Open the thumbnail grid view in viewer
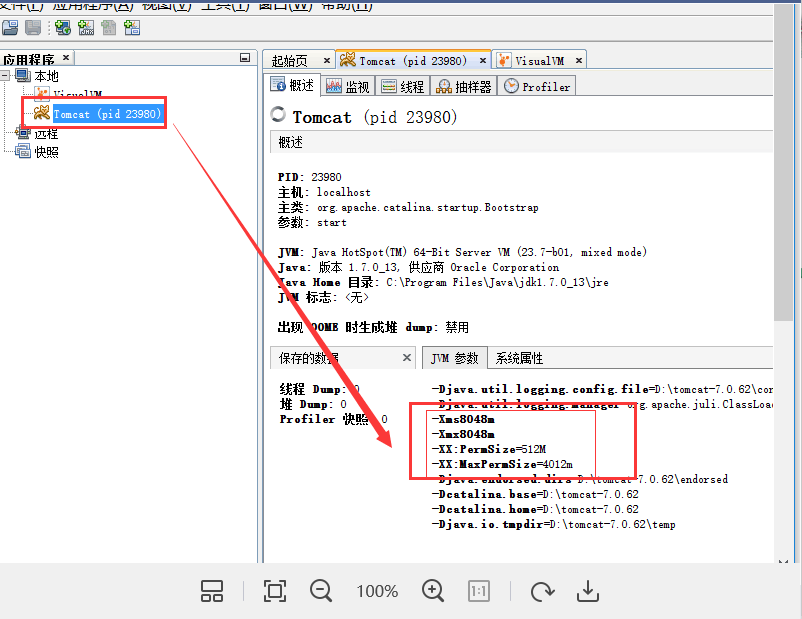The width and height of the screenshot is (802, 619). [x=212, y=591]
